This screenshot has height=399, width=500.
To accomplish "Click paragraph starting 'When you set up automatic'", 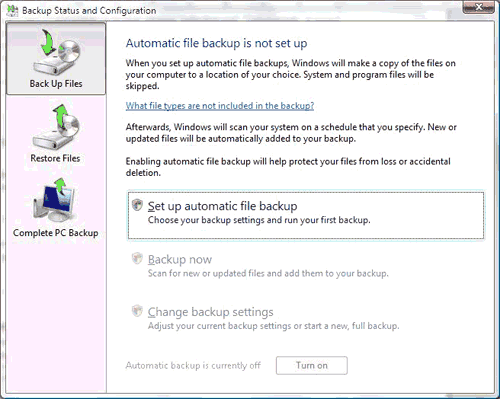I will pyautogui.click(x=291, y=75).
